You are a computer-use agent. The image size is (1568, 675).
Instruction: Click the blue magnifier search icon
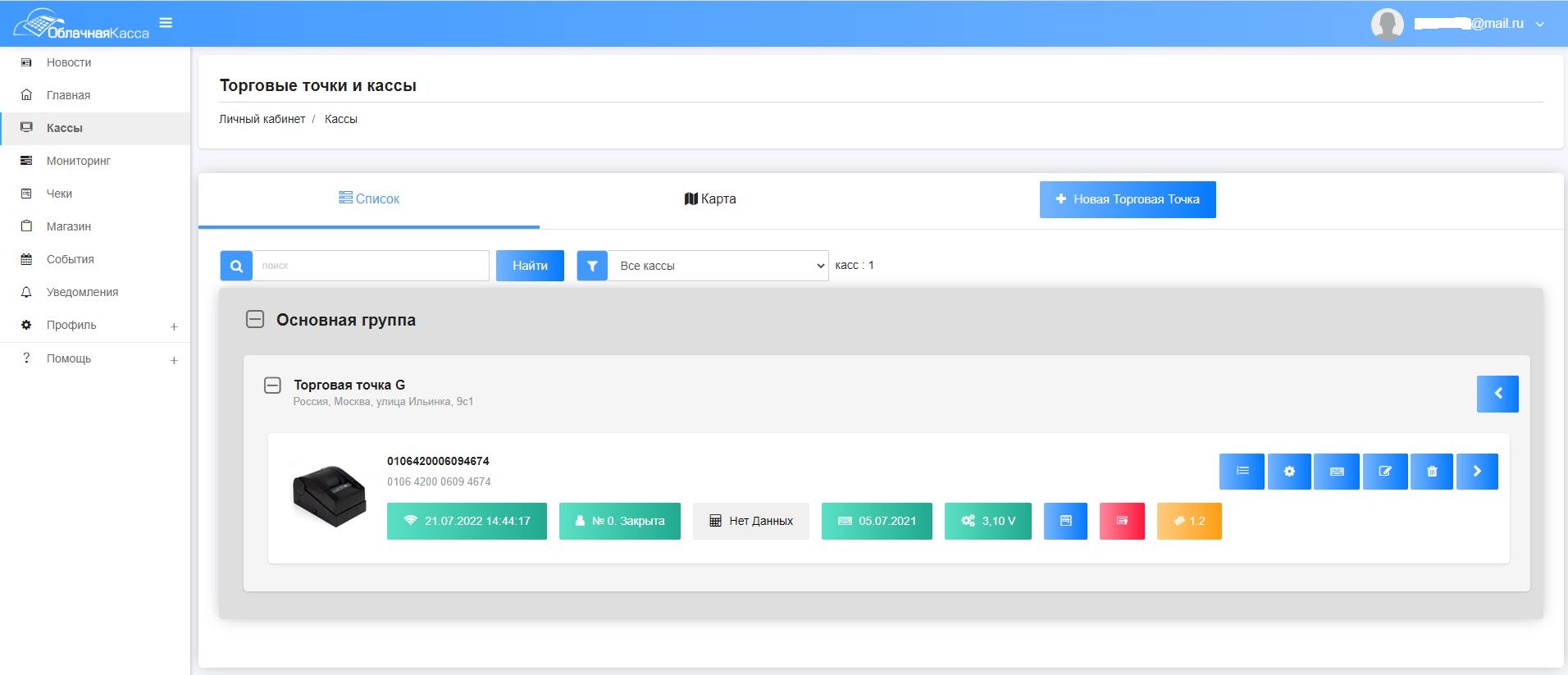236,266
